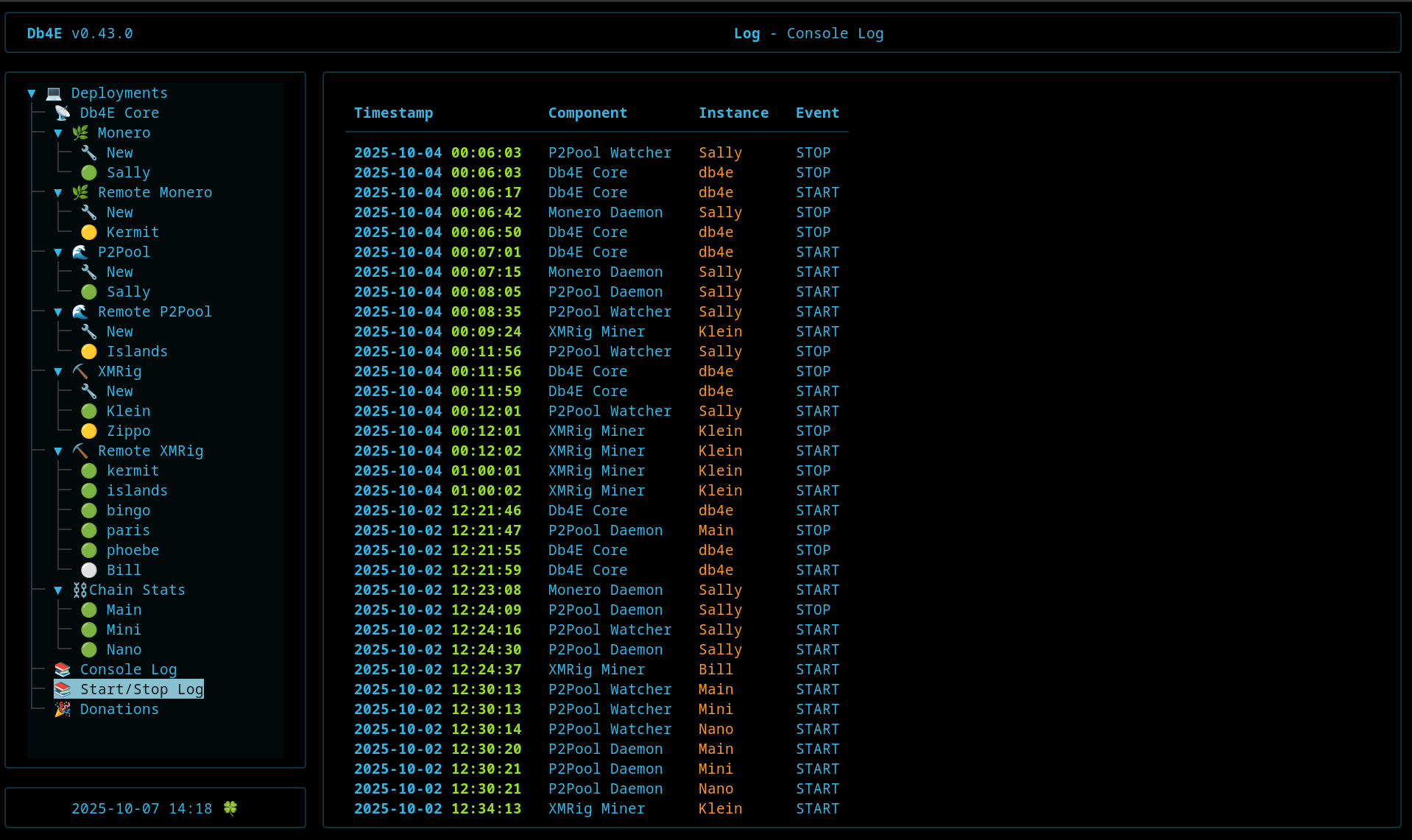Click the wrench icon for New under Monero
This screenshot has height=840, width=1412.
(x=89, y=152)
